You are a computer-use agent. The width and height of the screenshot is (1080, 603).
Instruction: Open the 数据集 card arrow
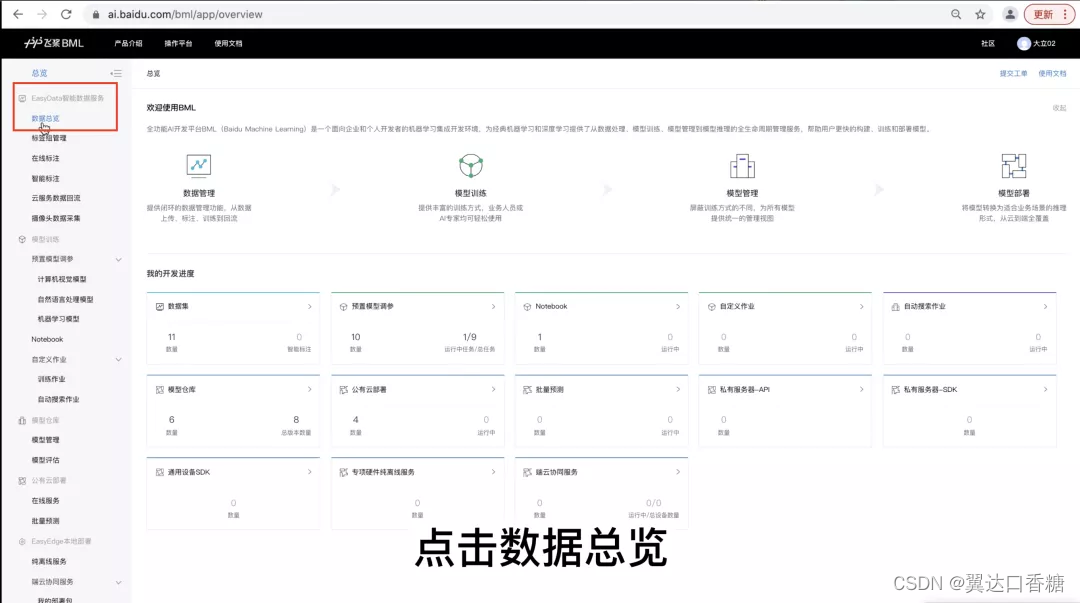(x=309, y=307)
